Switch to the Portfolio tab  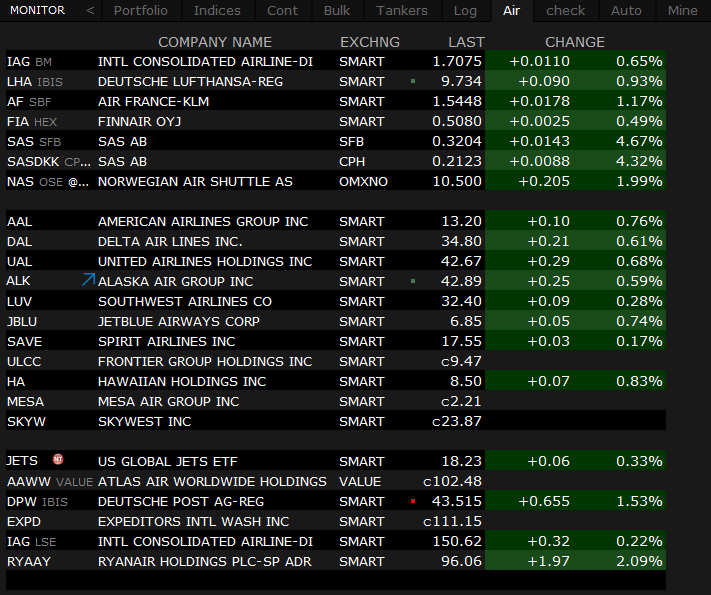tap(141, 10)
